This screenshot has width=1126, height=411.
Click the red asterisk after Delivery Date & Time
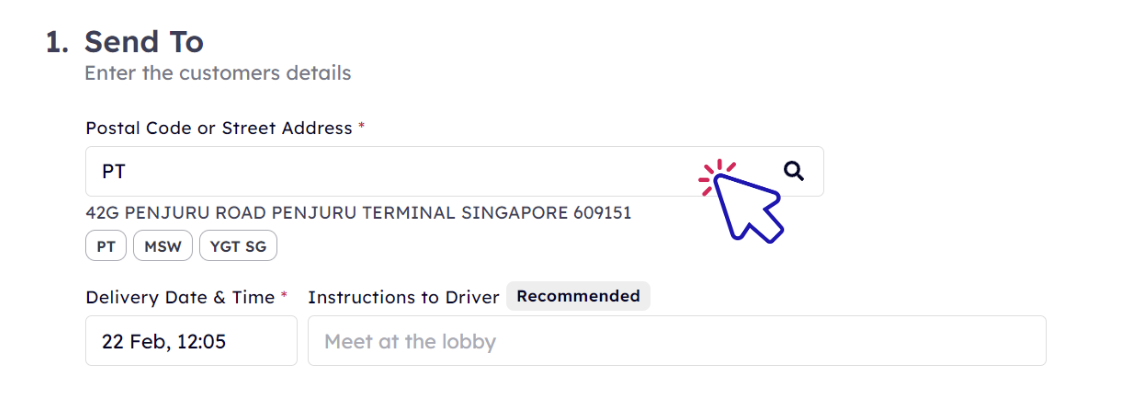pos(284,294)
